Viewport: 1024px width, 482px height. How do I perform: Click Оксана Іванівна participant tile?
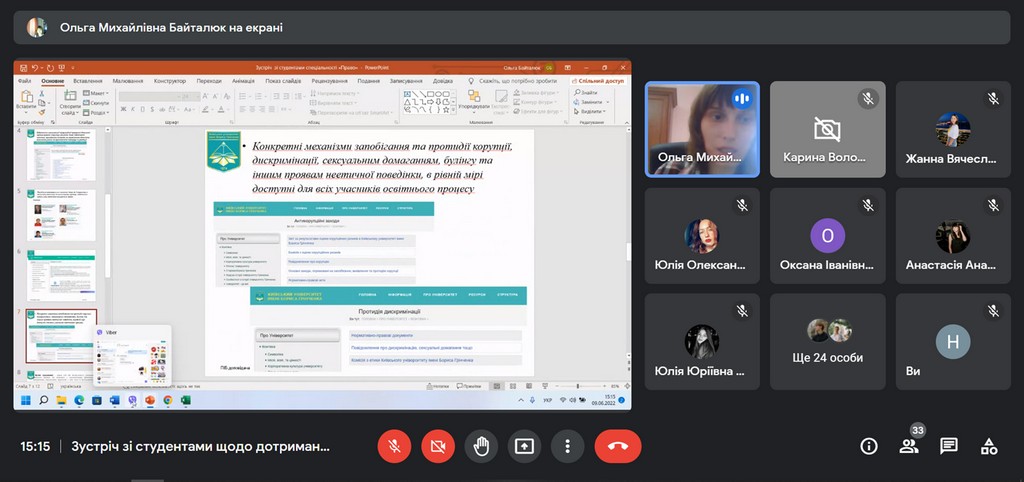(x=827, y=235)
